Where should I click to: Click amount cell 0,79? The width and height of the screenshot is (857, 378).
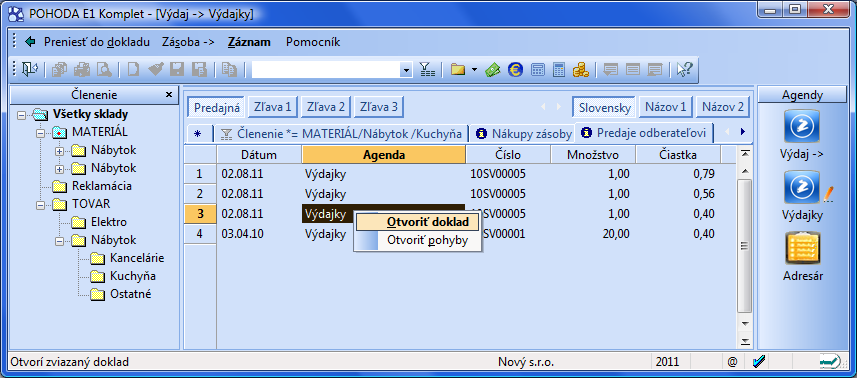[x=678, y=174]
